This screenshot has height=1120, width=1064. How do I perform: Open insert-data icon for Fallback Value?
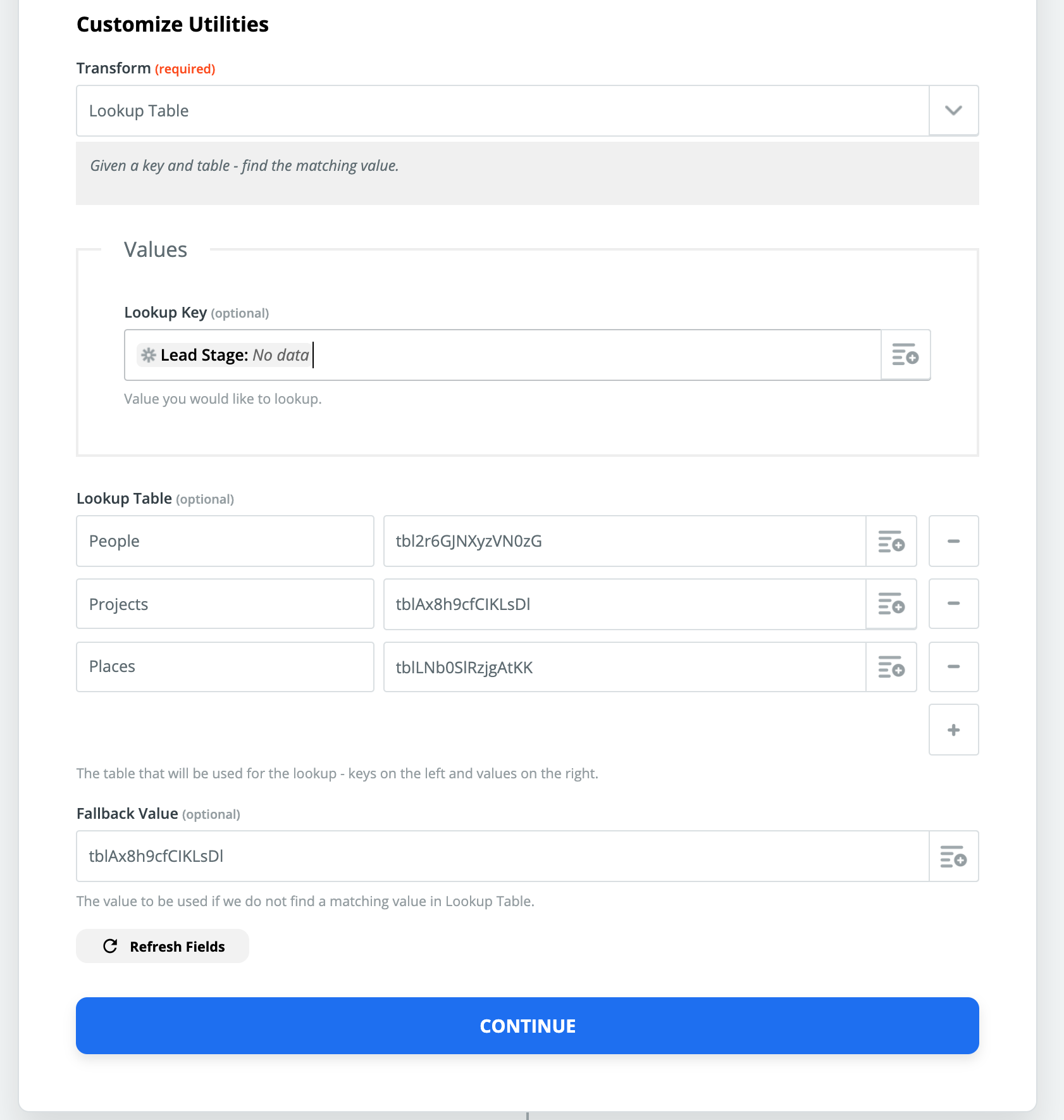click(953, 856)
